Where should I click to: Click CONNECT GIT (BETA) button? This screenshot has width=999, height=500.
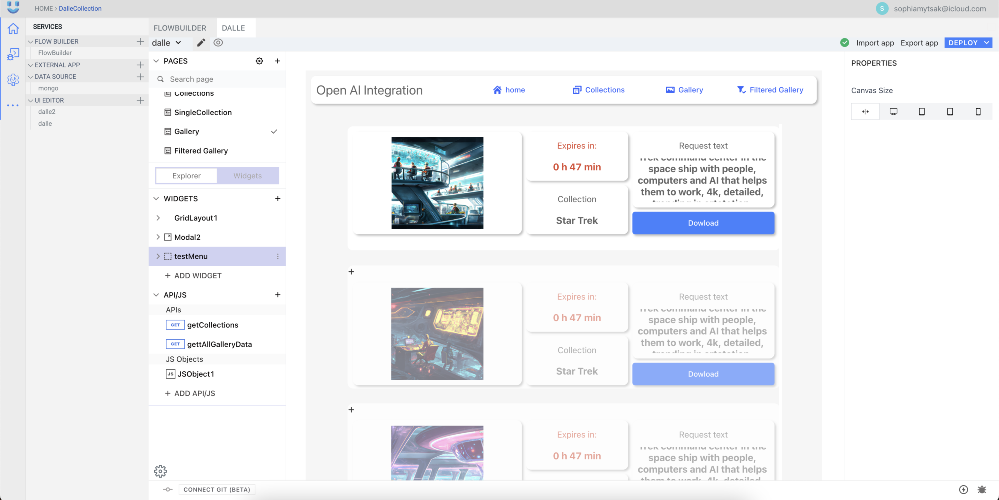click(x=217, y=490)
